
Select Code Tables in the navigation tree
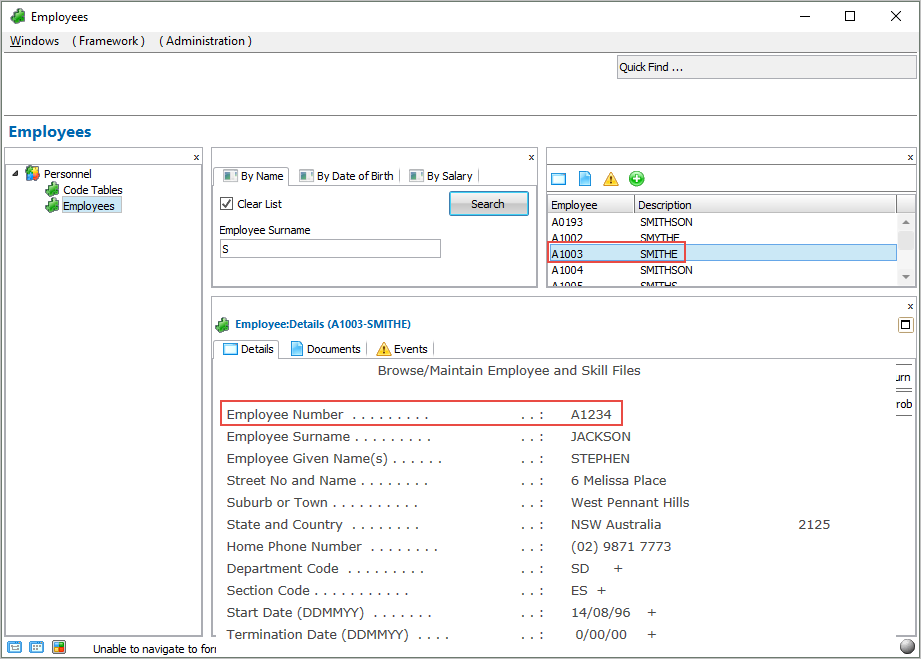point(93,190)
